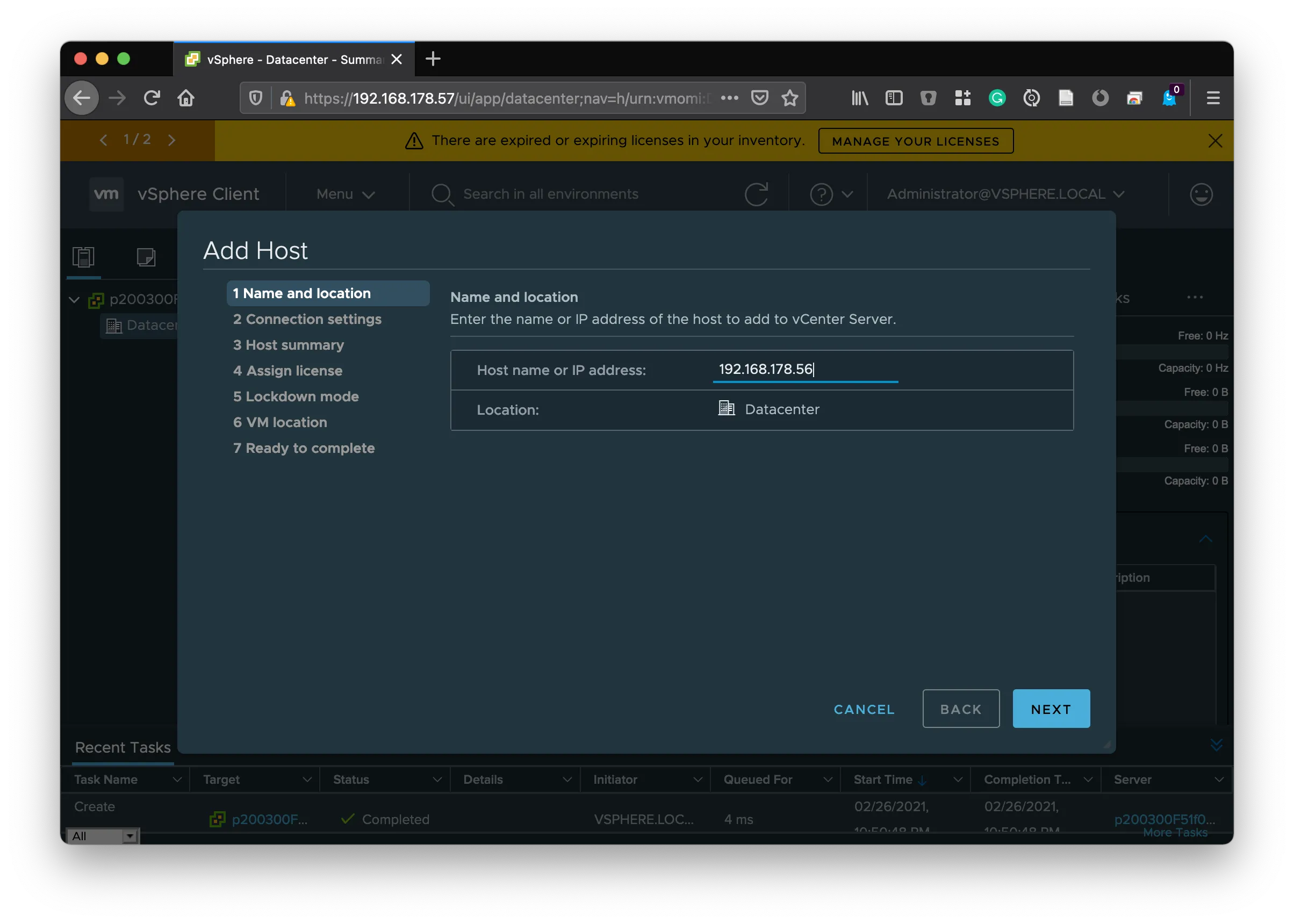Screen dimensions: 1294x924
Task: Open the VMs and Templates view icon
Action: click(x=146, y=257)
